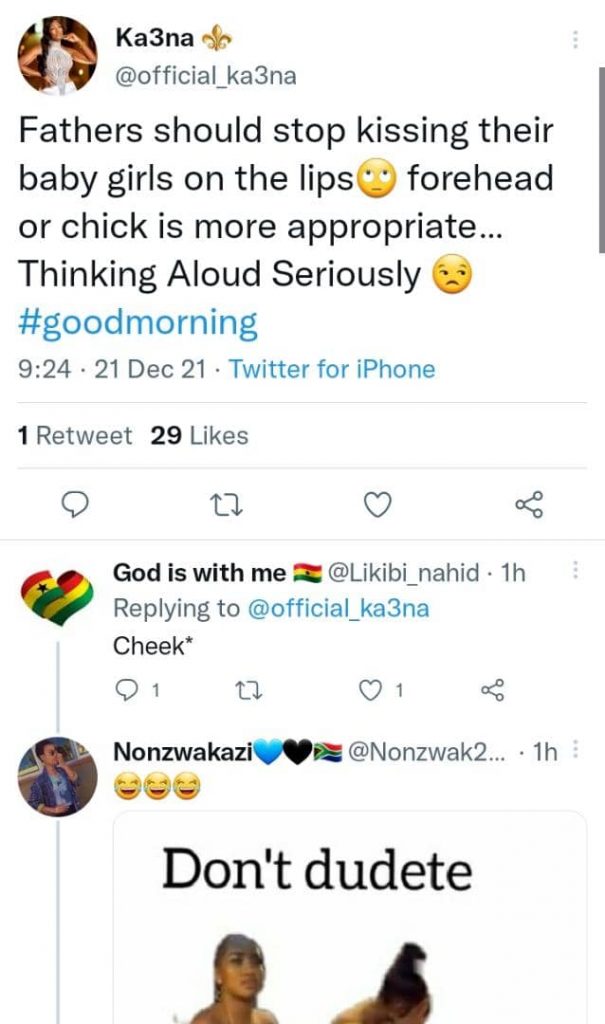View the 29 Likes list
Screen dimensions: 605x1024
coord(199,436)
